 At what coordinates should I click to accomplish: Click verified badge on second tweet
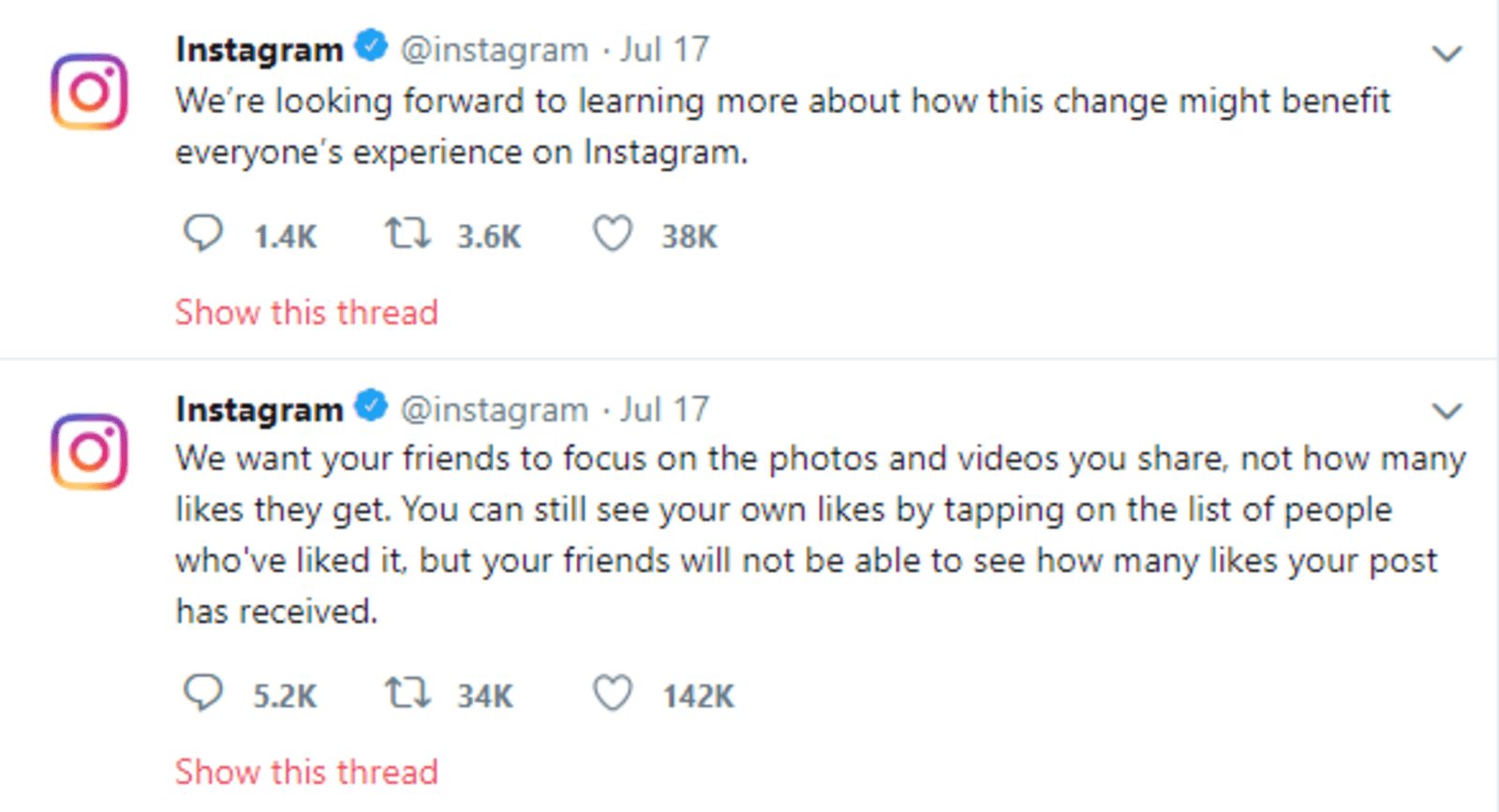(x=372, y=406)
